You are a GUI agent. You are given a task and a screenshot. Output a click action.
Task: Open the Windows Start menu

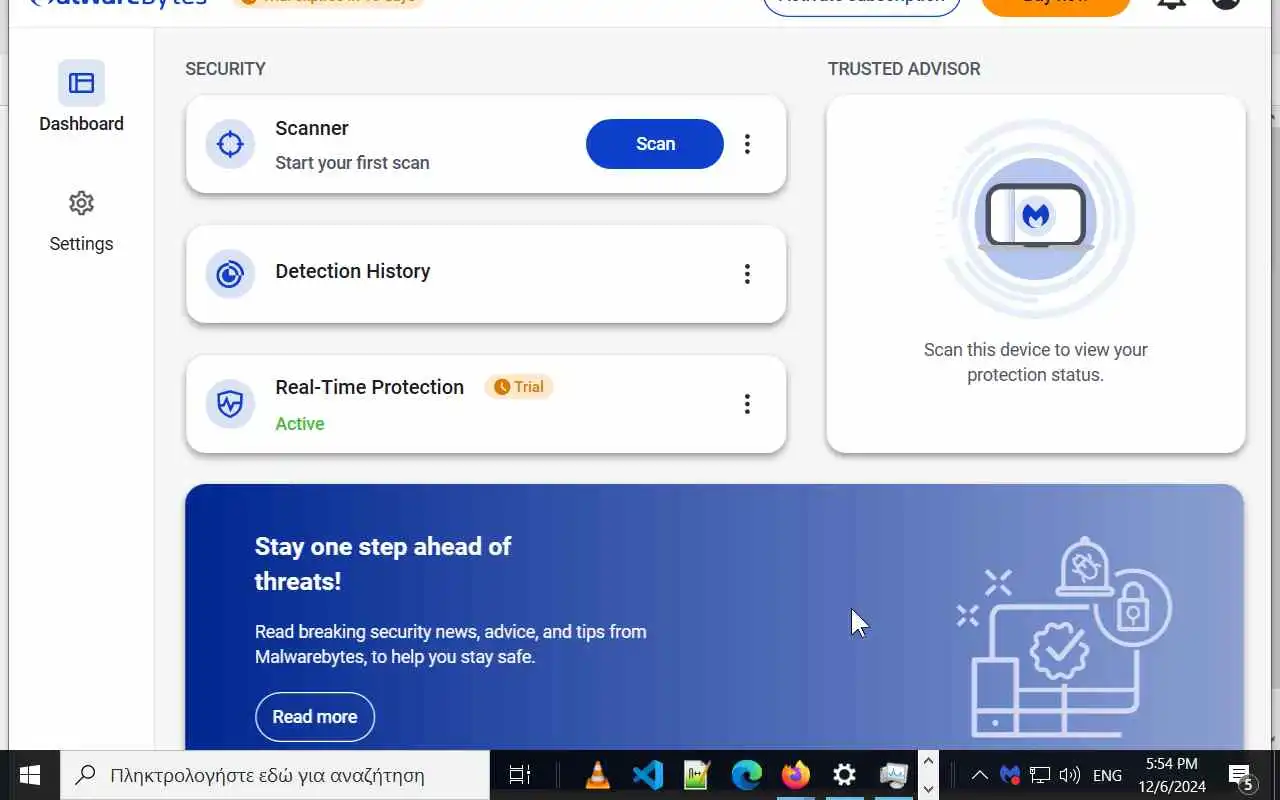30,775
